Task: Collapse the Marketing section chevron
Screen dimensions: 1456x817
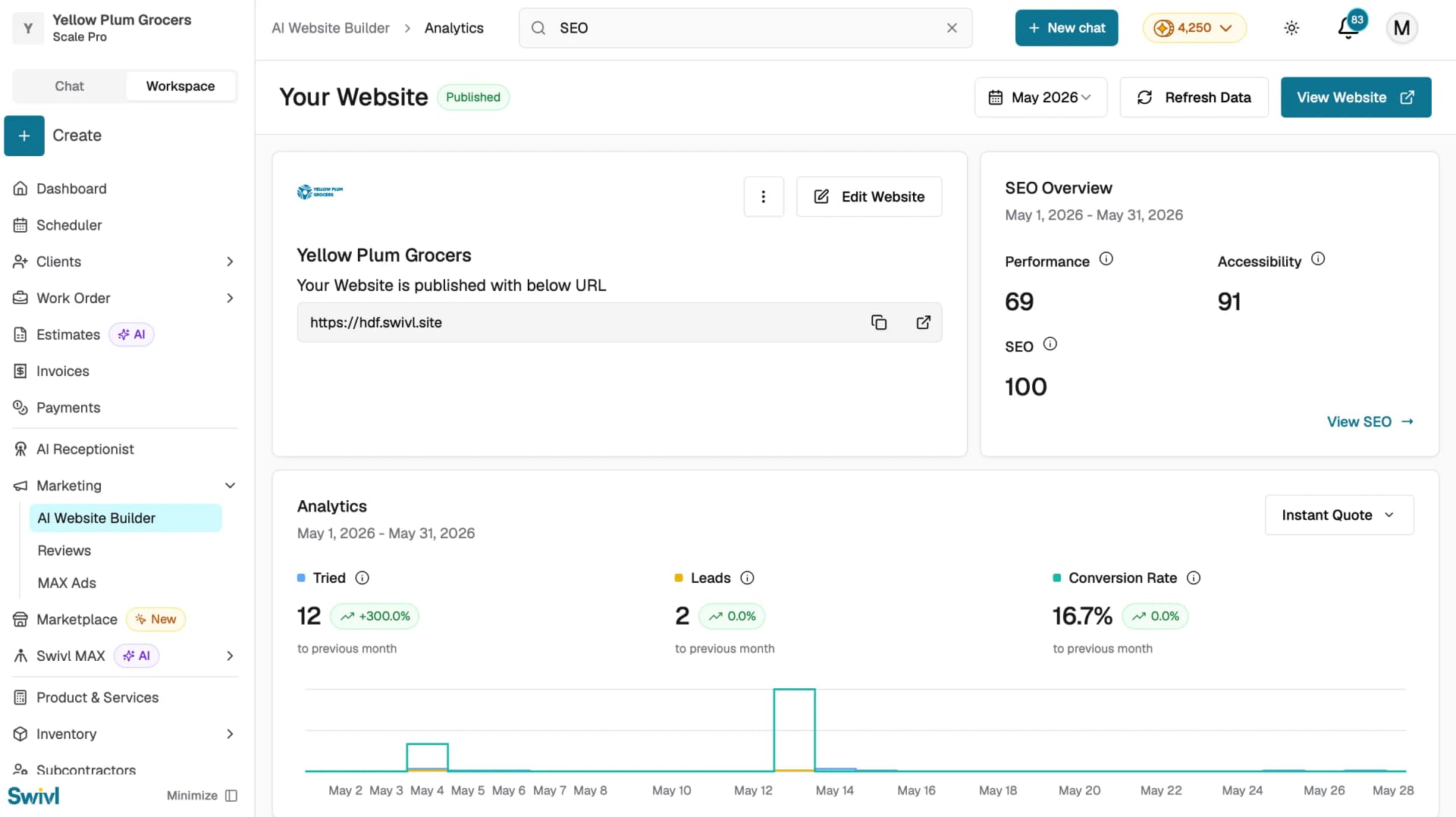Action: [x=230, y=486]
